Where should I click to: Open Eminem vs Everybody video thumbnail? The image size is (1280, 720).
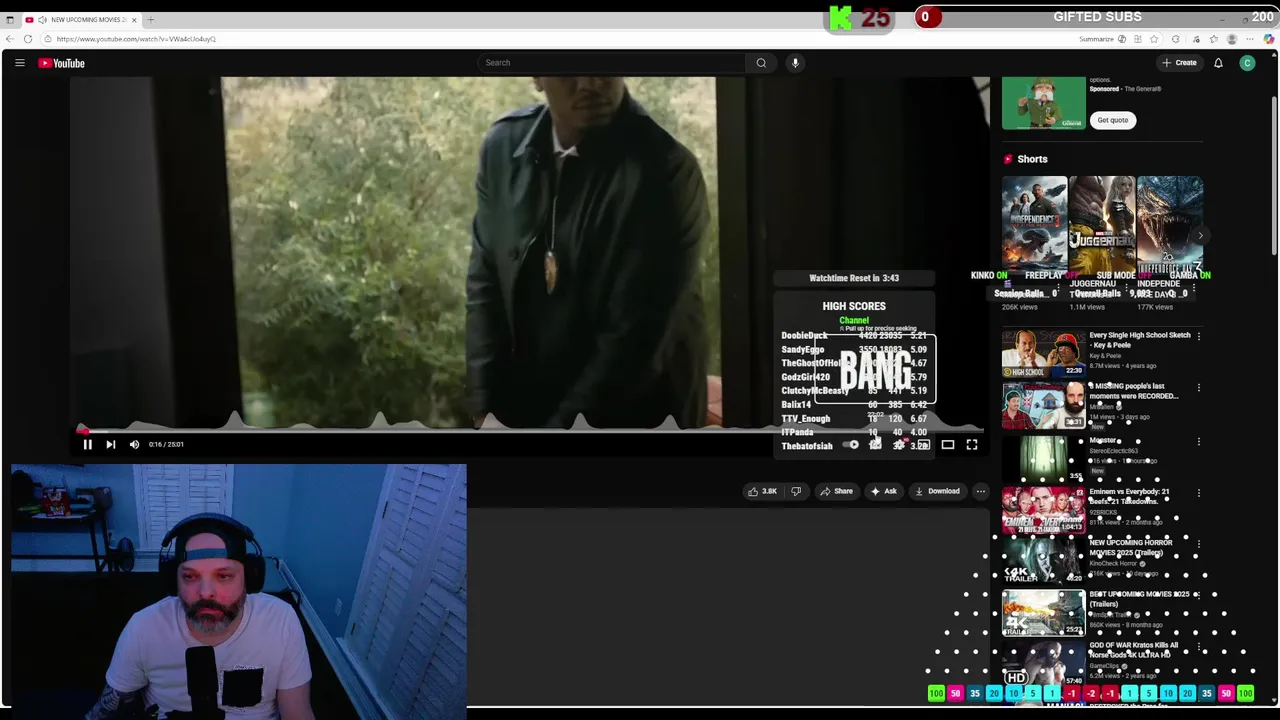pos(1043,509)
